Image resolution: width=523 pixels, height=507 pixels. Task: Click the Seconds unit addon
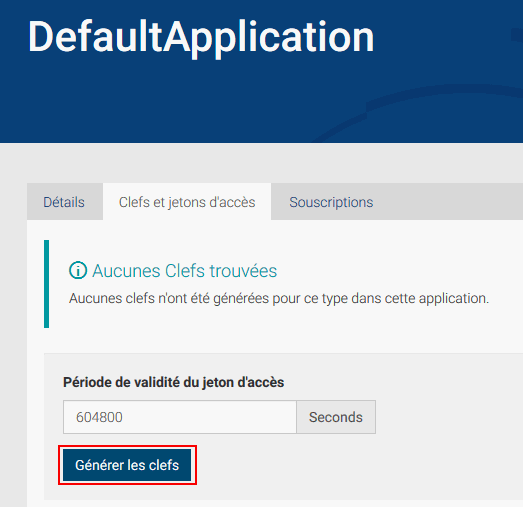click(x=336, y=417)
